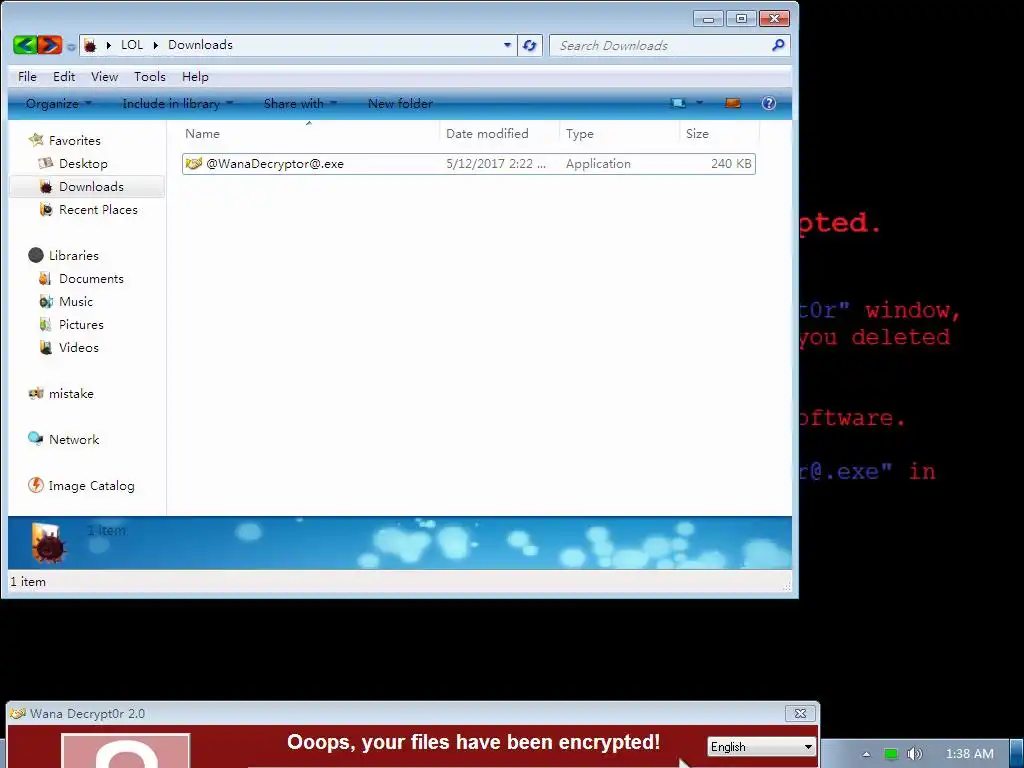Screen dimensions: 1024x768
Task: Open the volume speaker tray icon
Action: [x=914, y=754]
